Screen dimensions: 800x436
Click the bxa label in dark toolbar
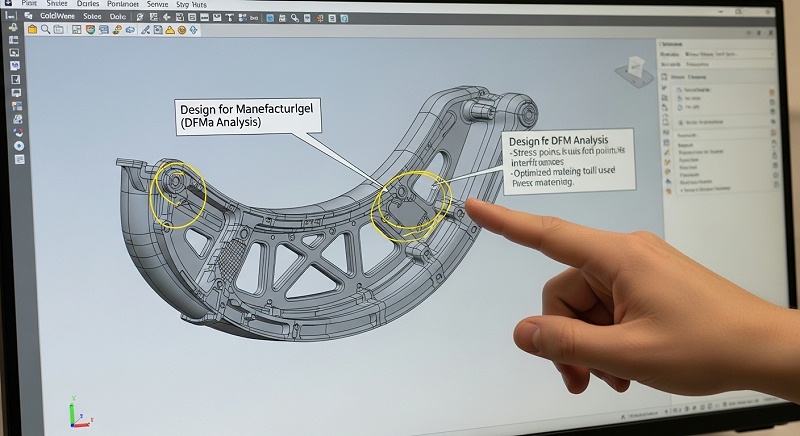click(254, 18)
